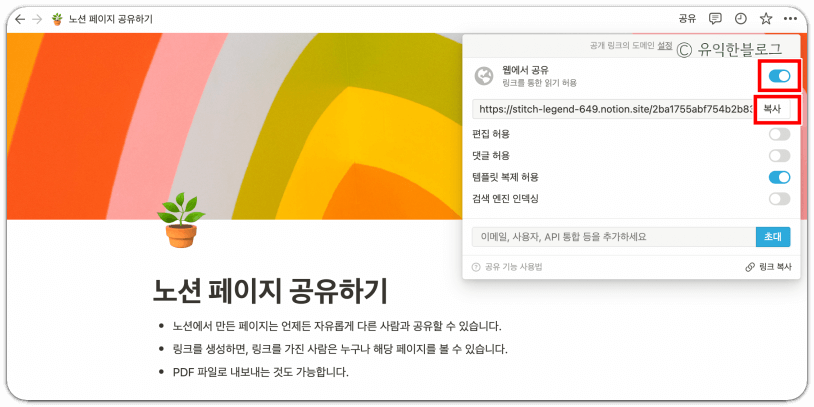Click the invite email input field
The height and width of the screenshot is (407, 814).
(x=614, y=237)
